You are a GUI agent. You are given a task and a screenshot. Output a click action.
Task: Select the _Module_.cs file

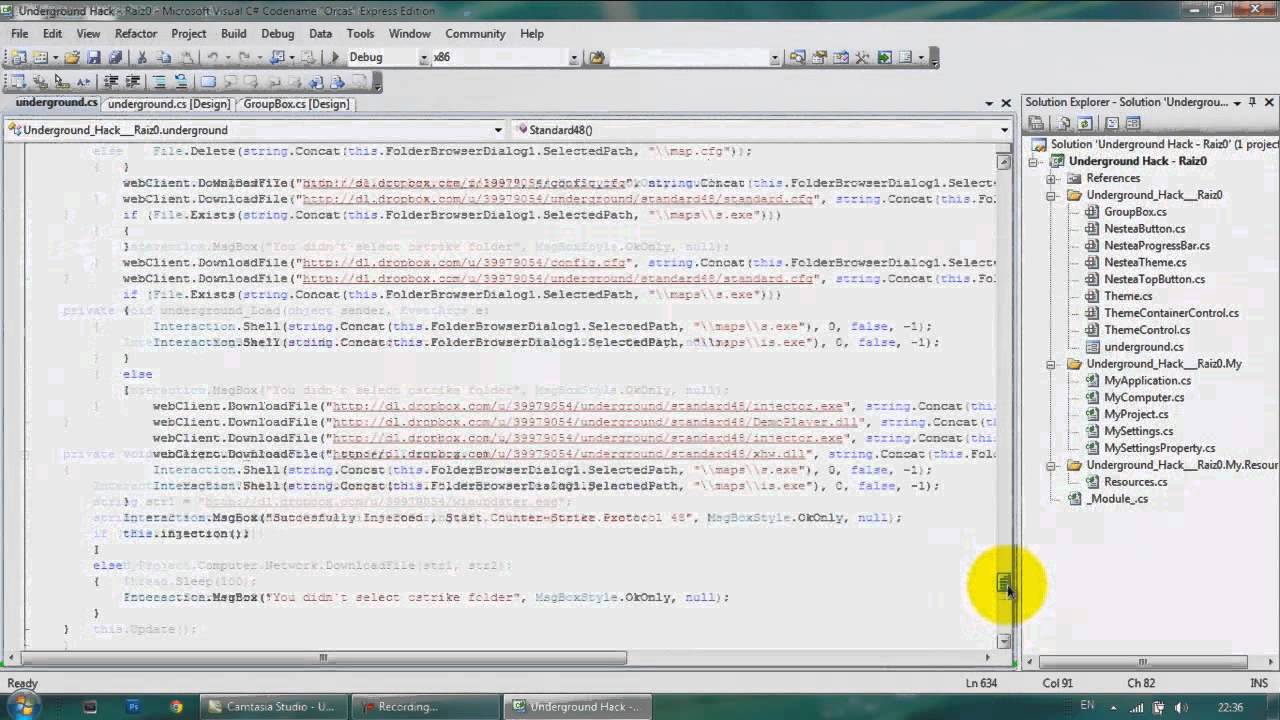pyautogui.click(x=1118, y=499)
